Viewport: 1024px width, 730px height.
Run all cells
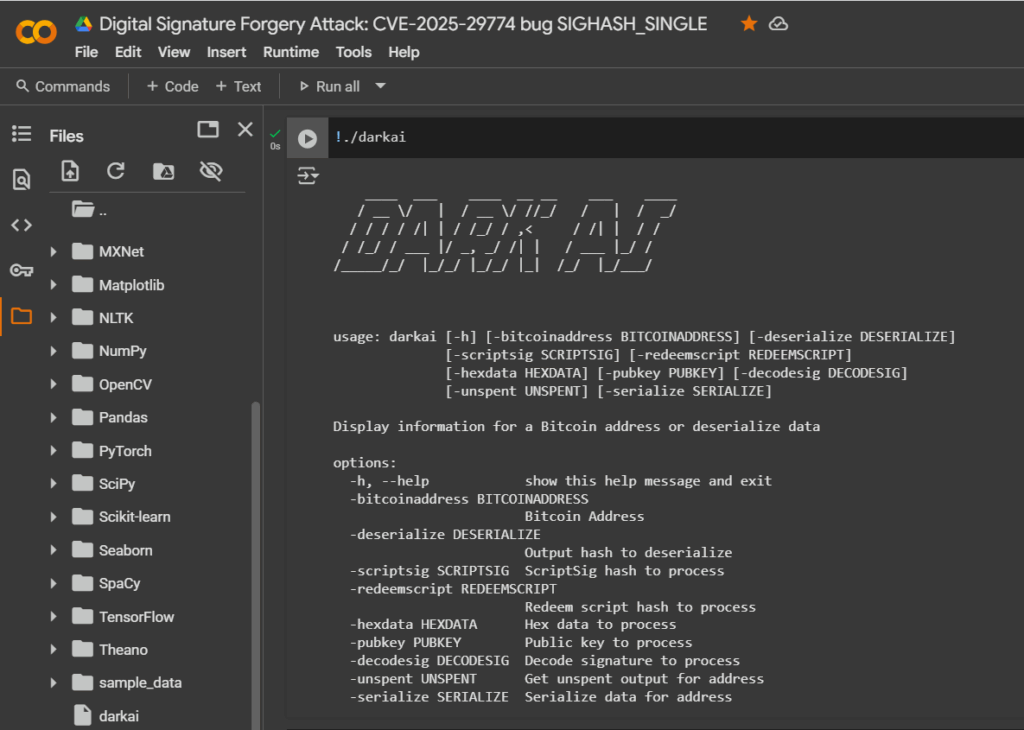tap(330, 86)
